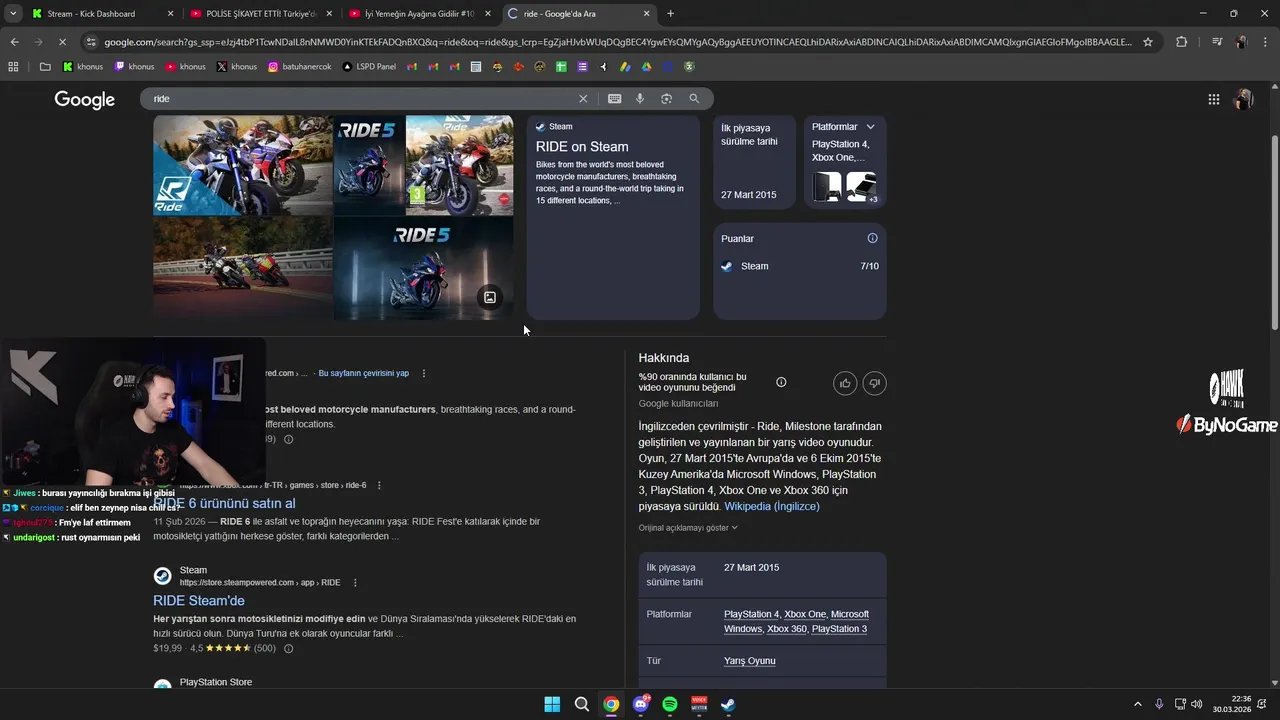Image resolution: width=1280 pixels, height=720 pixels.
Task: Click the Steam 7/10 rating row
Action: coord(800,266)
